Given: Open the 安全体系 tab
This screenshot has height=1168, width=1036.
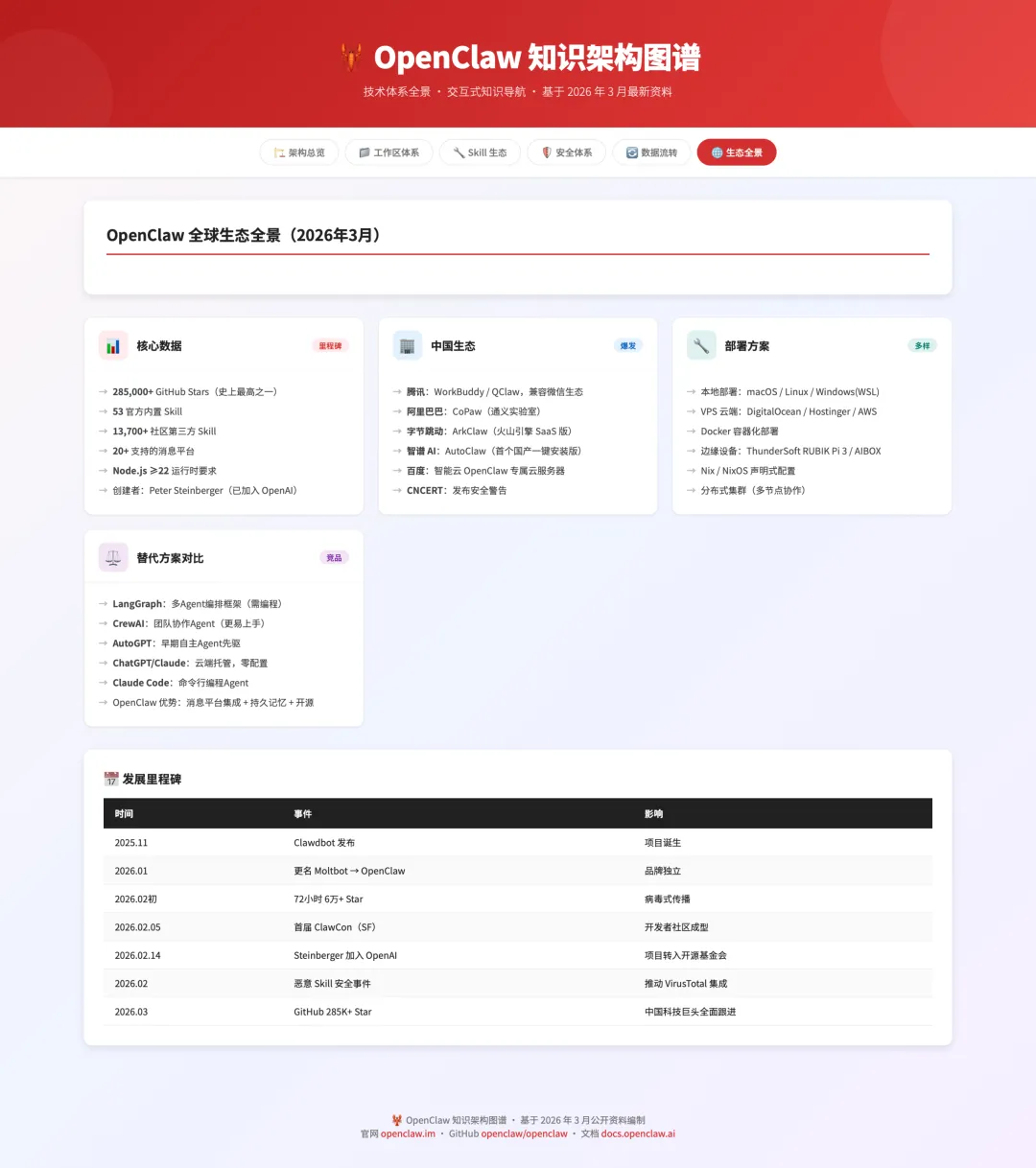Looking at the screenshot, I should click(x=566, y=152).
